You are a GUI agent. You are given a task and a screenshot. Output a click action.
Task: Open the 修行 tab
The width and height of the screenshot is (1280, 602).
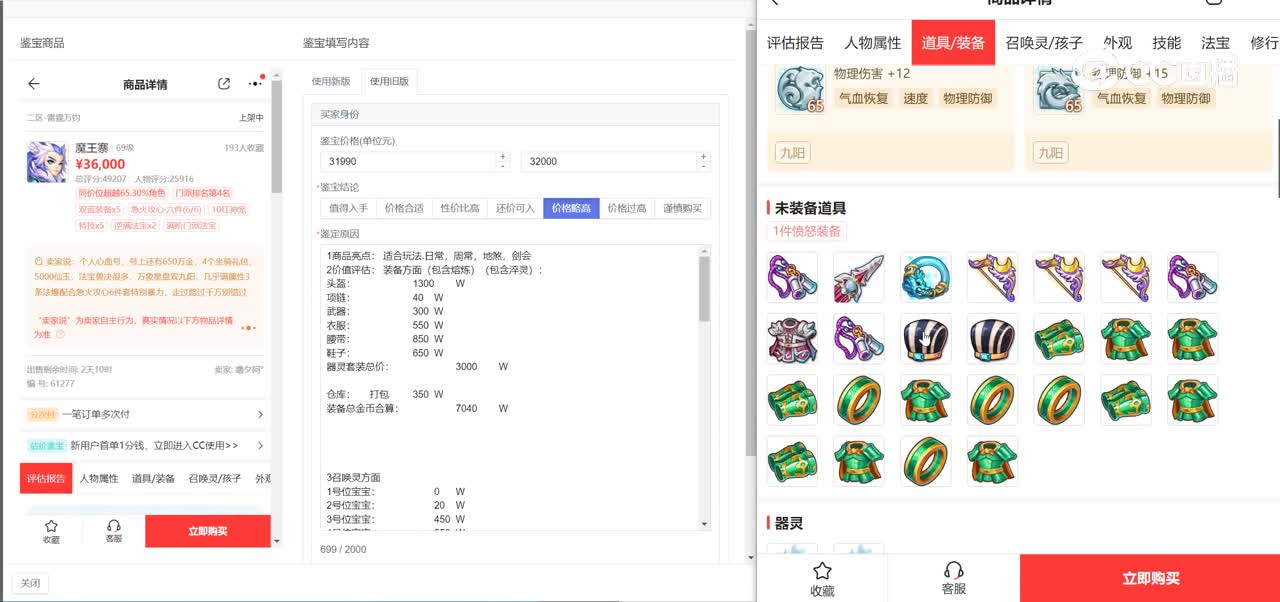coord(1264,42)
